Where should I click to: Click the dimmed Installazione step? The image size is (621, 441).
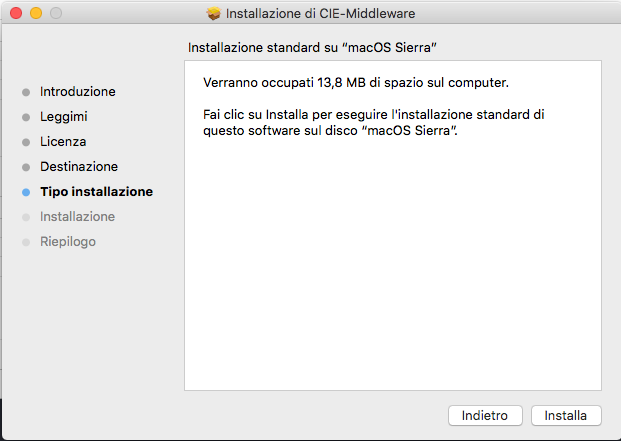pos(77,217)
